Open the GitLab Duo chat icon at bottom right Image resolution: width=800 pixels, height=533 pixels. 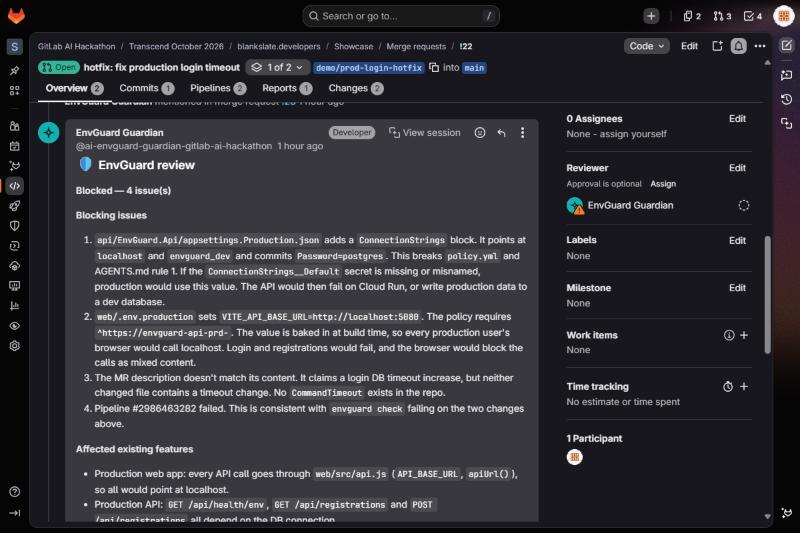[786, 513]
